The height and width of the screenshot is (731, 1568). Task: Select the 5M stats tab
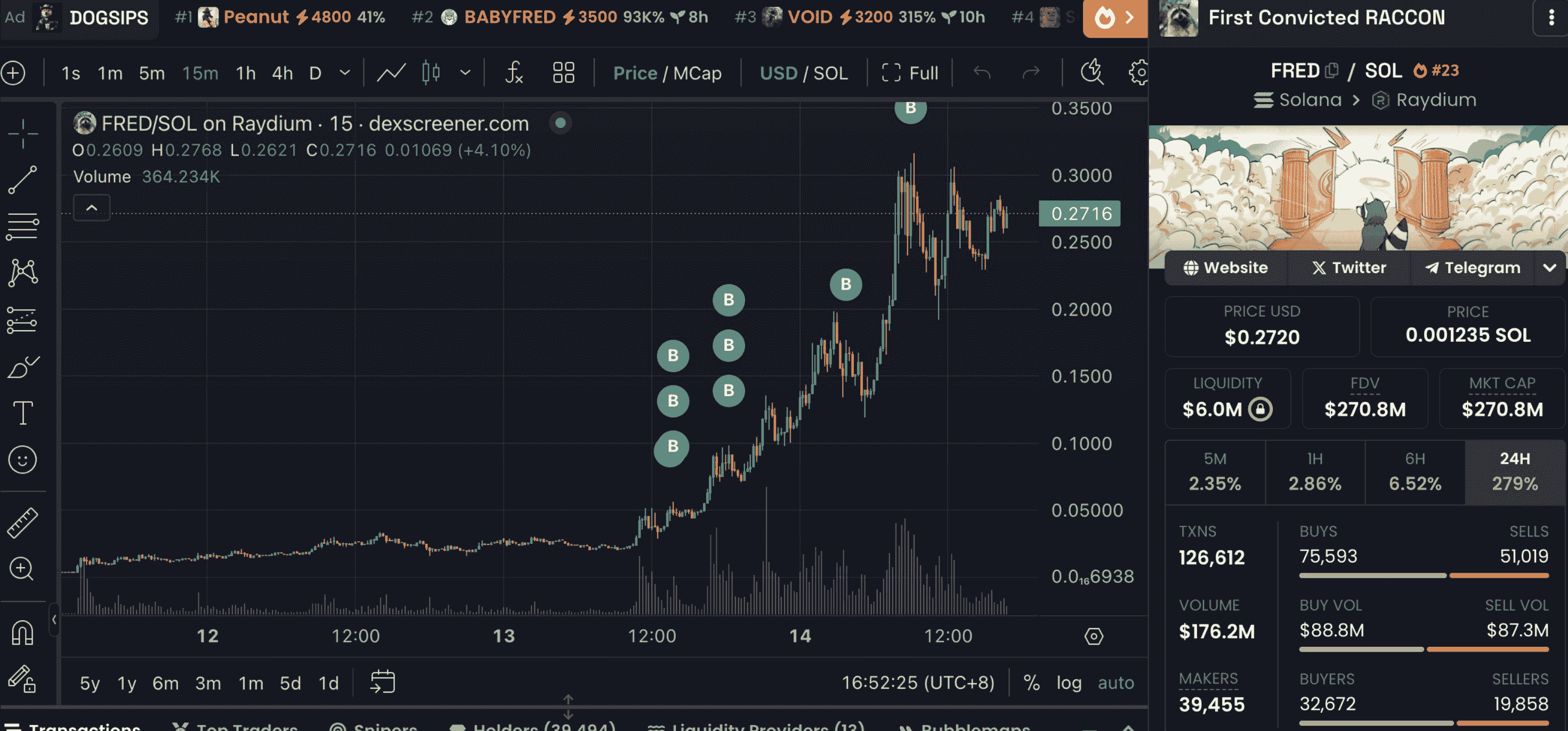tap(1215, 471)
